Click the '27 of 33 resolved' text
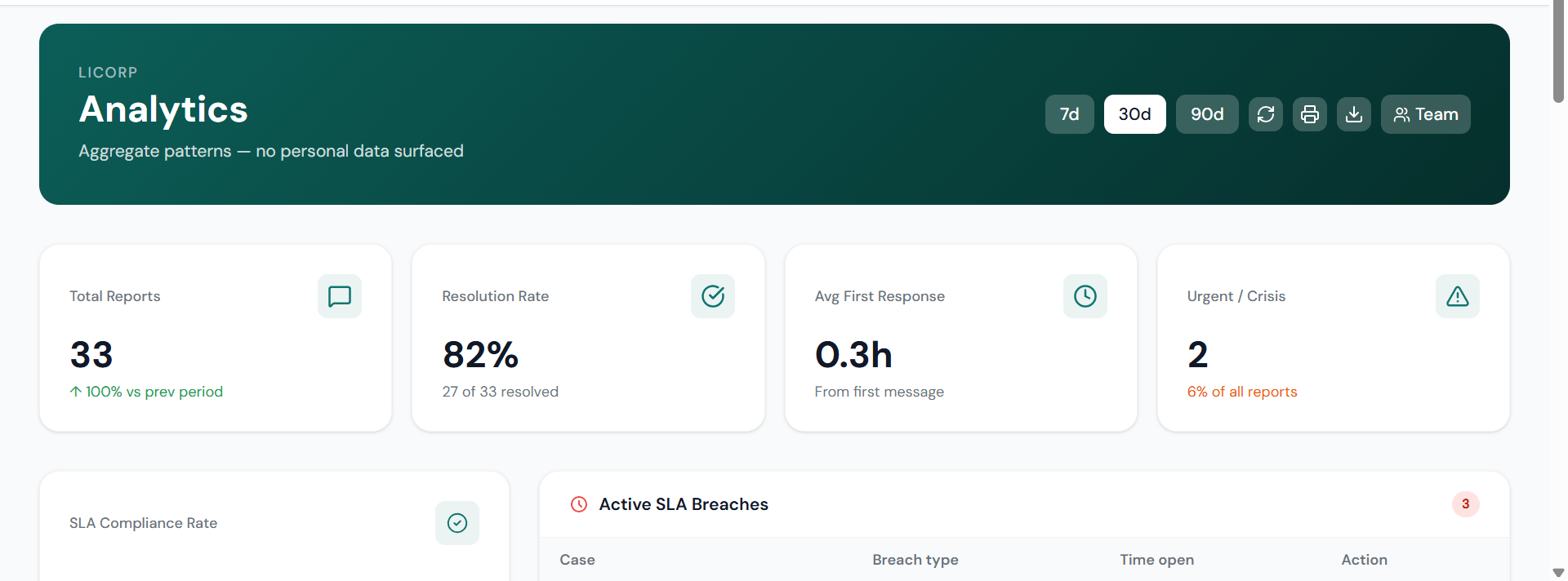This screenshot has height=581, width=1568. [x=501, y=392]
